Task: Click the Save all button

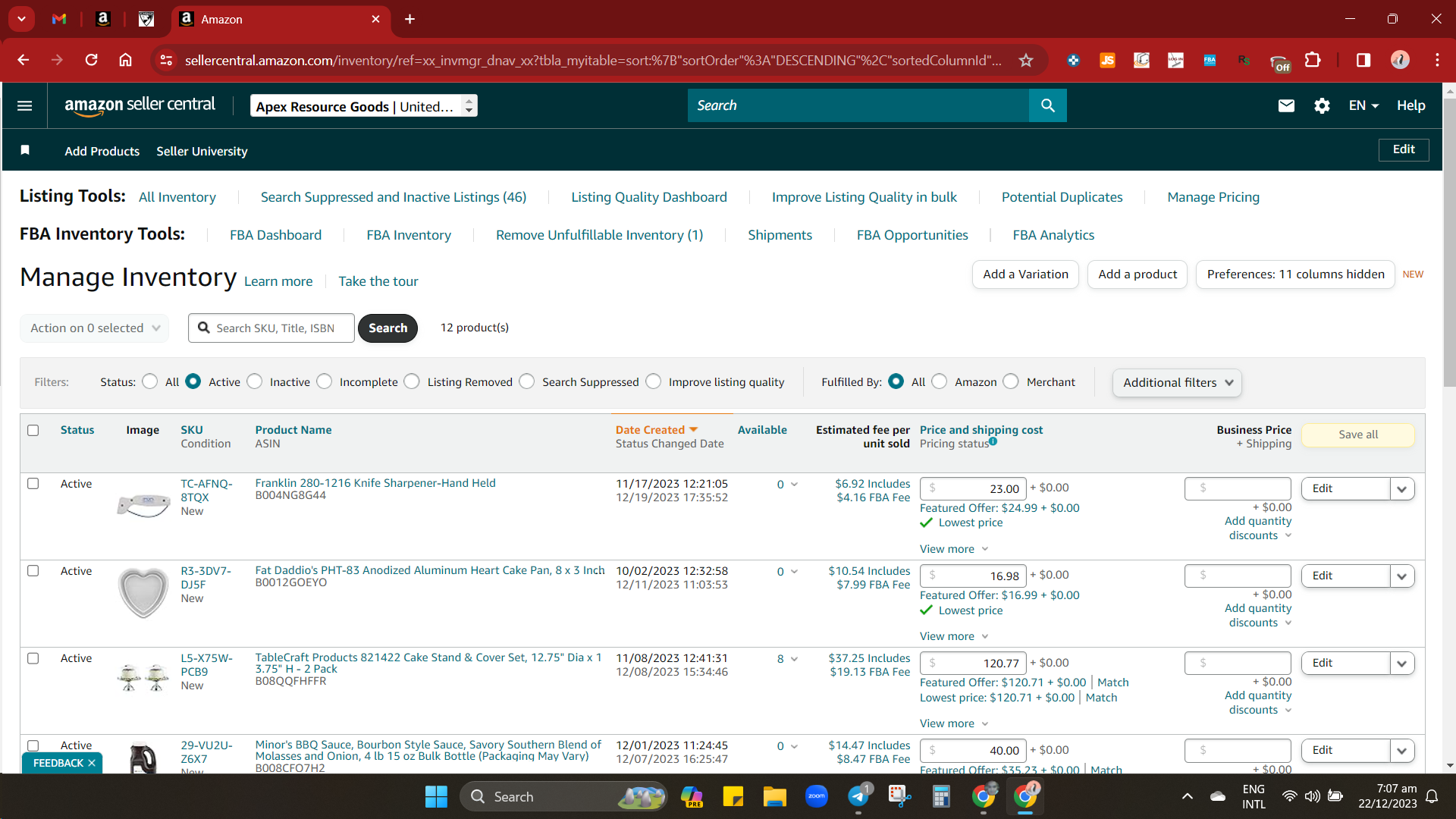Action: pyautogui.click(x=1358, y=435)
